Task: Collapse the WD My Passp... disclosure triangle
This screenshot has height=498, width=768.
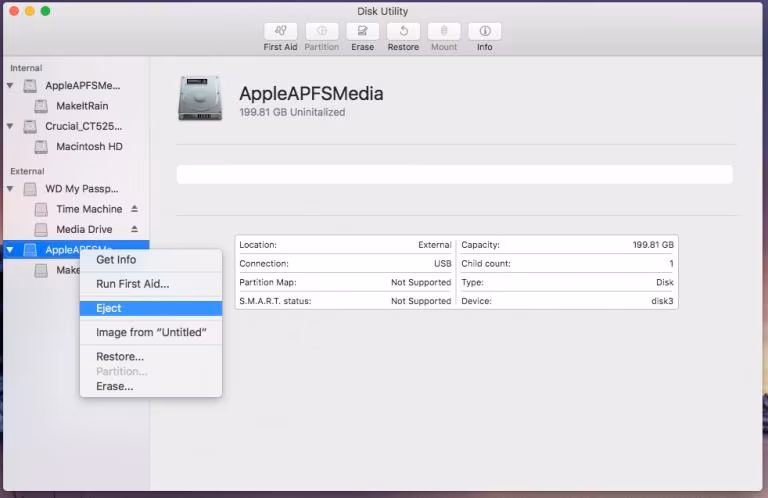Action: click(10, 189)
